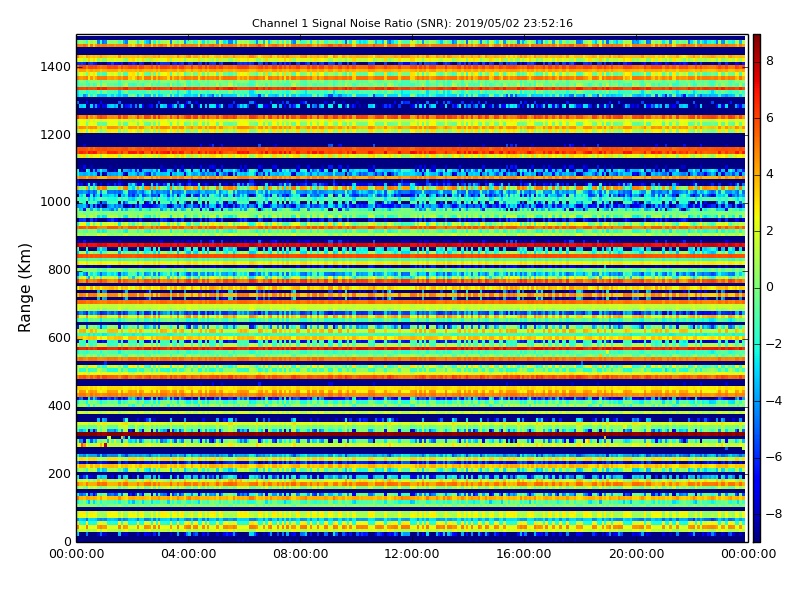Click the colorbar tick label 8
The image size is (800, 600).
coord(770,61)
